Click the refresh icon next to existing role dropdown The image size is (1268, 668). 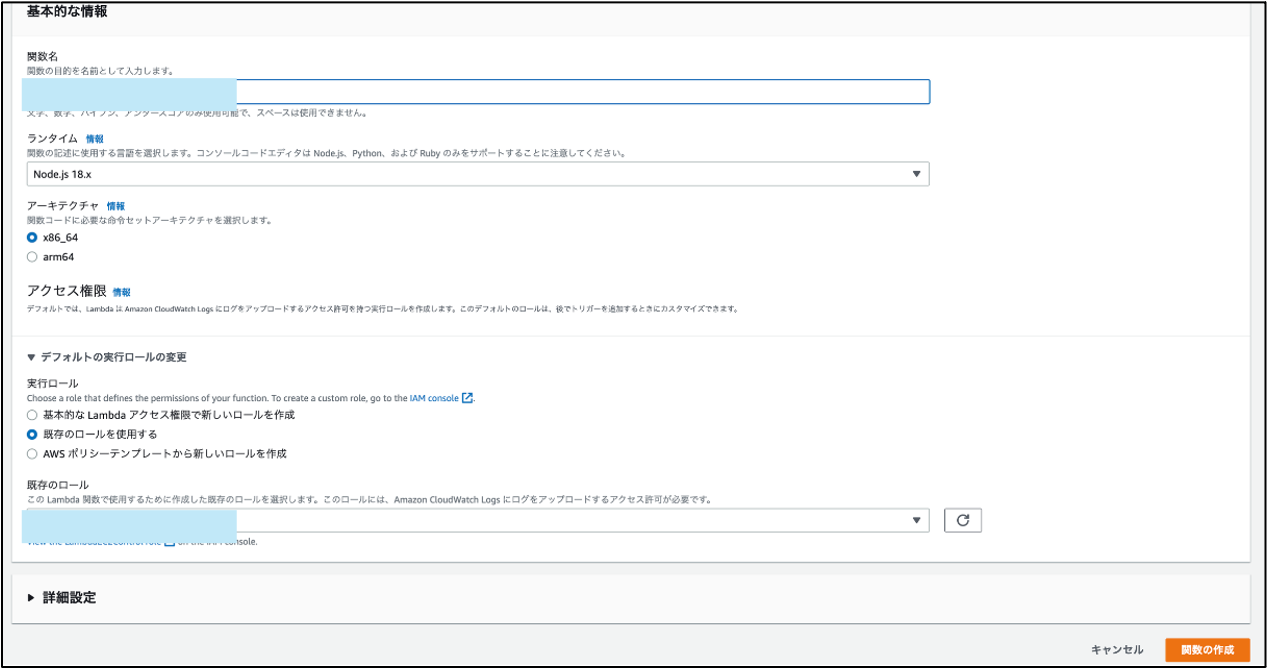[x=963, y=519]
